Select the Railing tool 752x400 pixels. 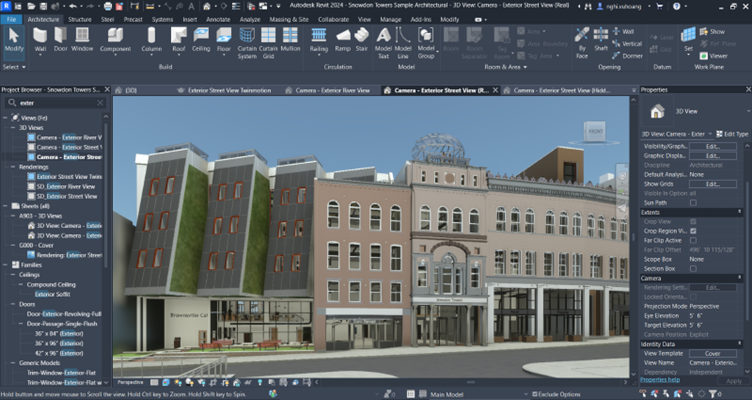coord(318,39)
